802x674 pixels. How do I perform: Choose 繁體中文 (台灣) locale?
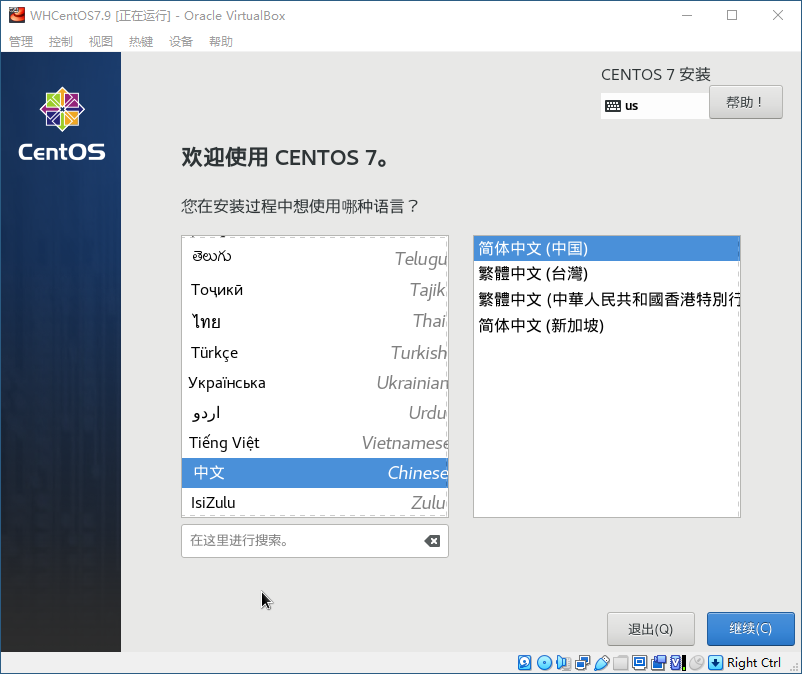(x=607, y=274)
